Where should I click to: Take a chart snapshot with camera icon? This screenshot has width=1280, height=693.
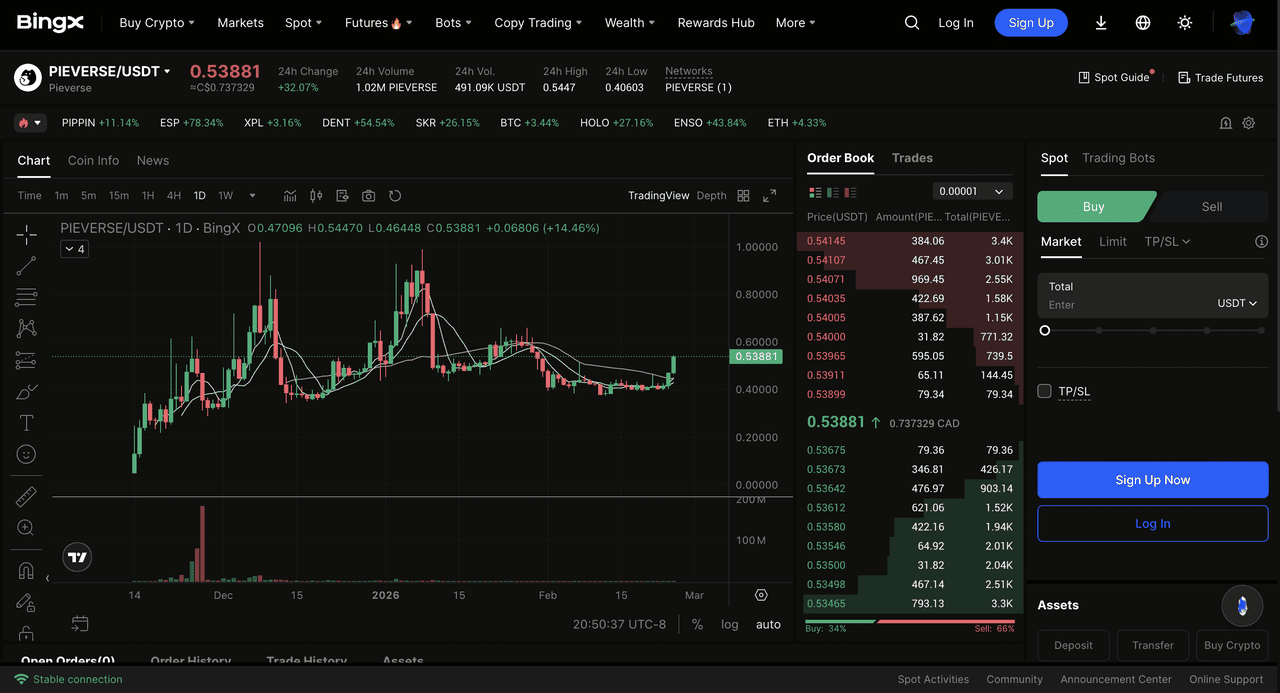(x=369, y=196)
